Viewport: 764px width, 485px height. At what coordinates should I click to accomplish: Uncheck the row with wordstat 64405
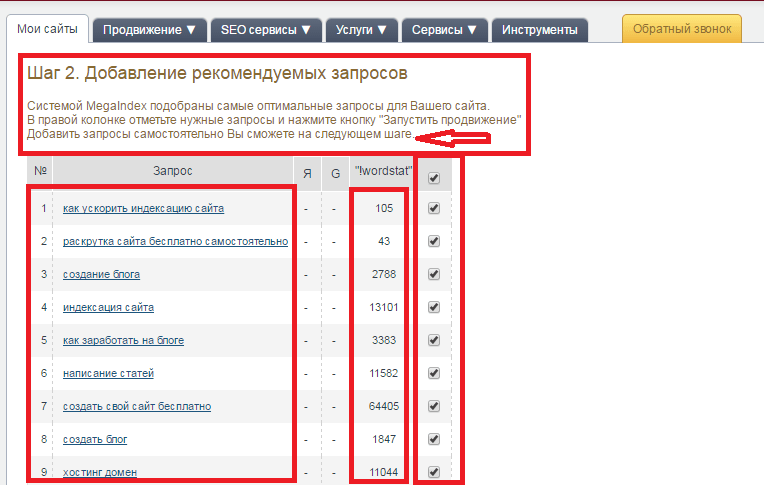[434, 406]
